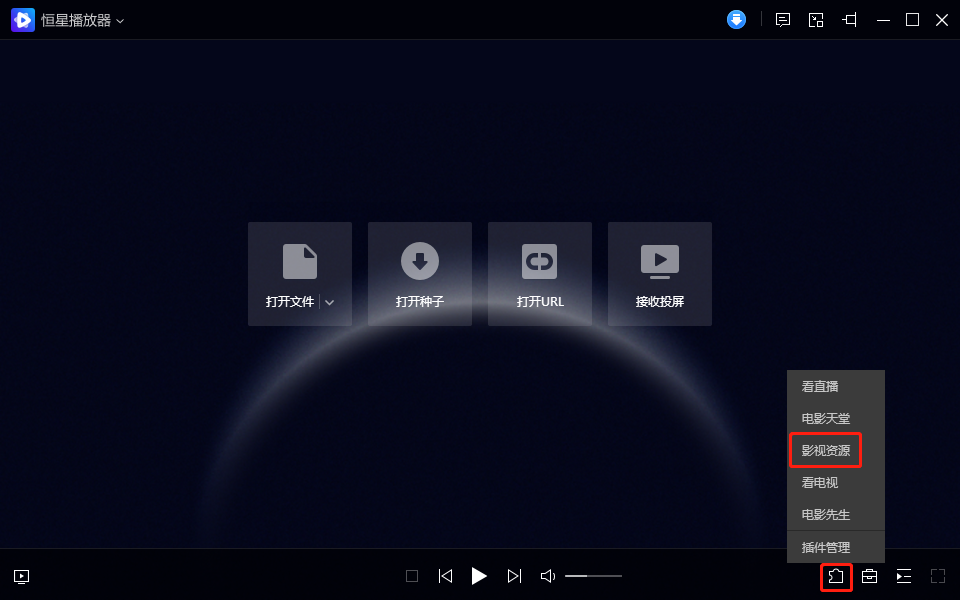Click the 打开URL tile
The height and width of the screenshot is (600, 960).
(x=539, y=274)
